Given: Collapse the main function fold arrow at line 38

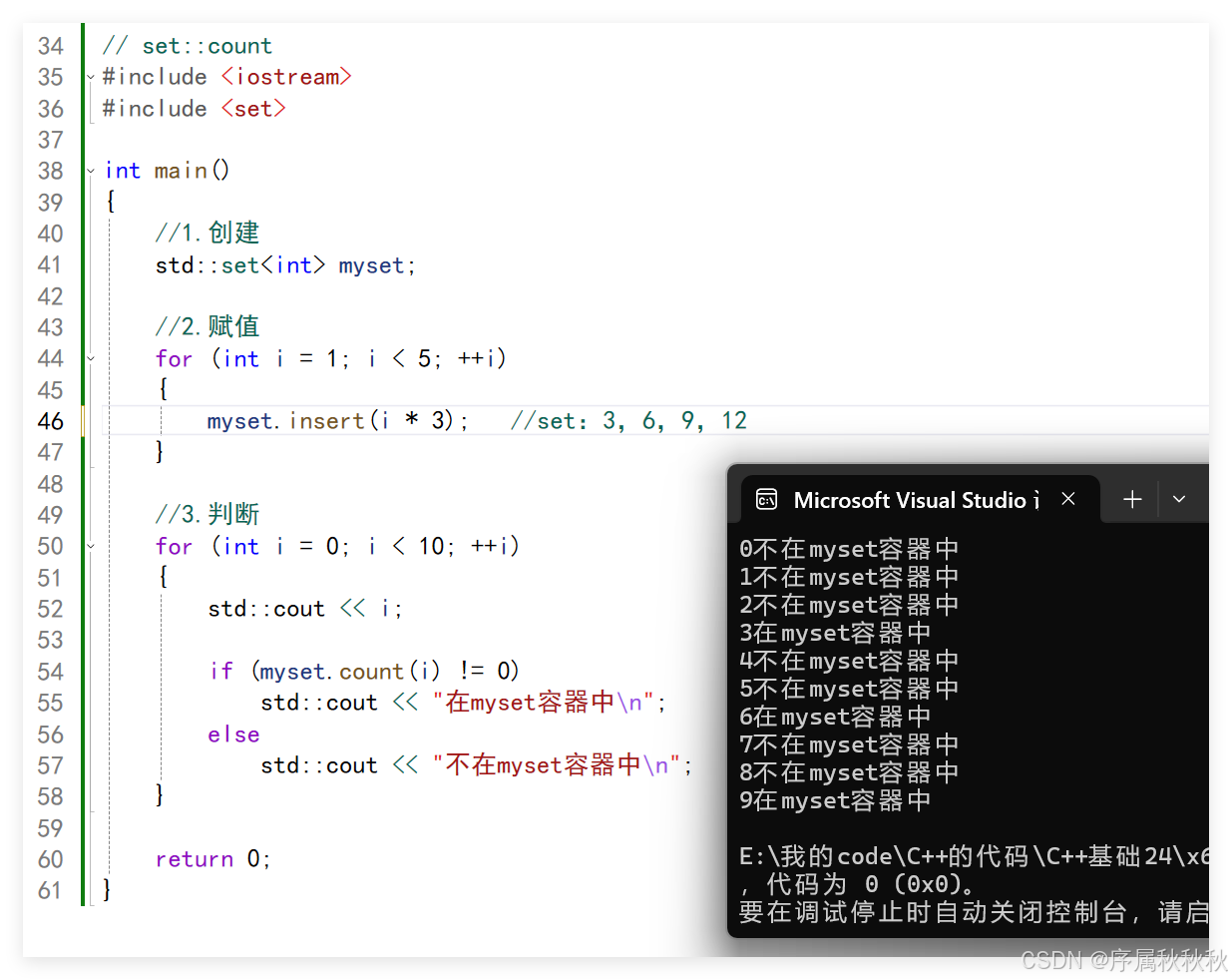Looking at the screenshot, I should point(89,171).
